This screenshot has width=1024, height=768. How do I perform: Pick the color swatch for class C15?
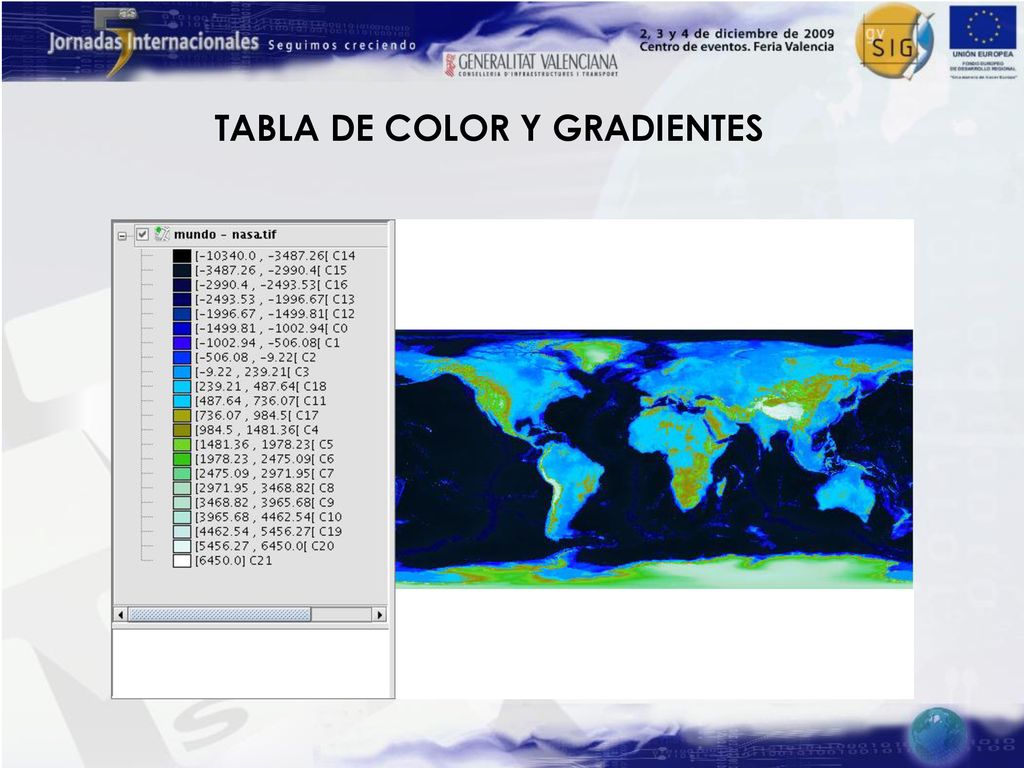tap(182, 270)
